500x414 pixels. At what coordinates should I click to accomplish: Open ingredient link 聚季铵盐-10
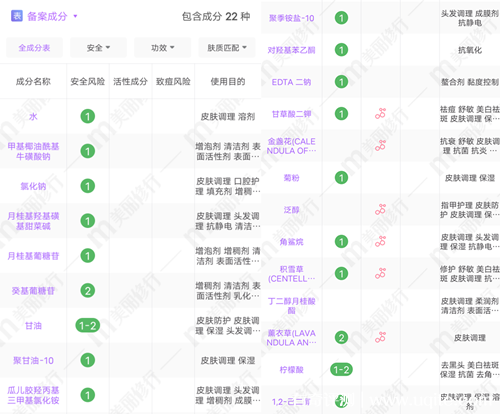point(292,18)
